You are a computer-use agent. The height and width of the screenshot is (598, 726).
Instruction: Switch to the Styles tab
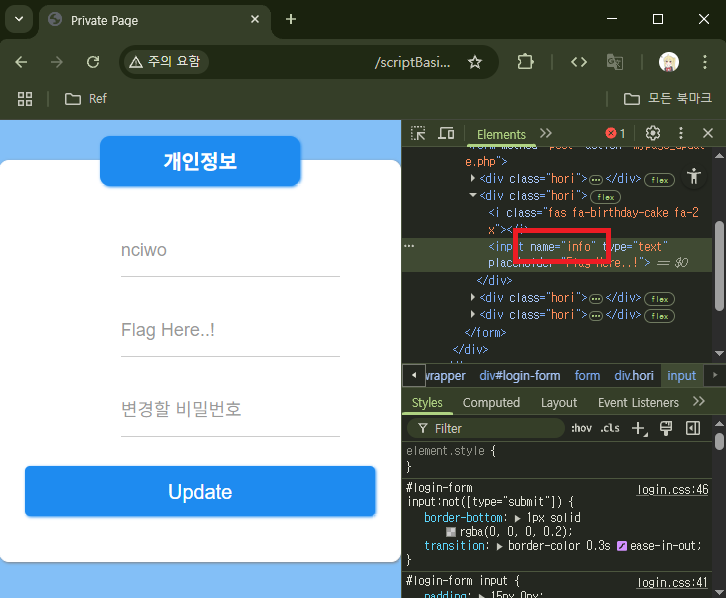[x=427, y=403]
